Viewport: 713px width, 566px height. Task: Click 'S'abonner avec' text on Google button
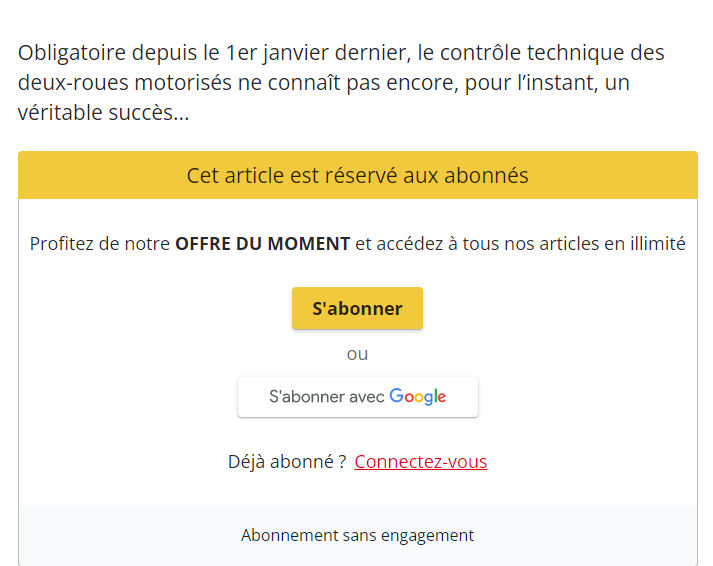coord(326,396)
